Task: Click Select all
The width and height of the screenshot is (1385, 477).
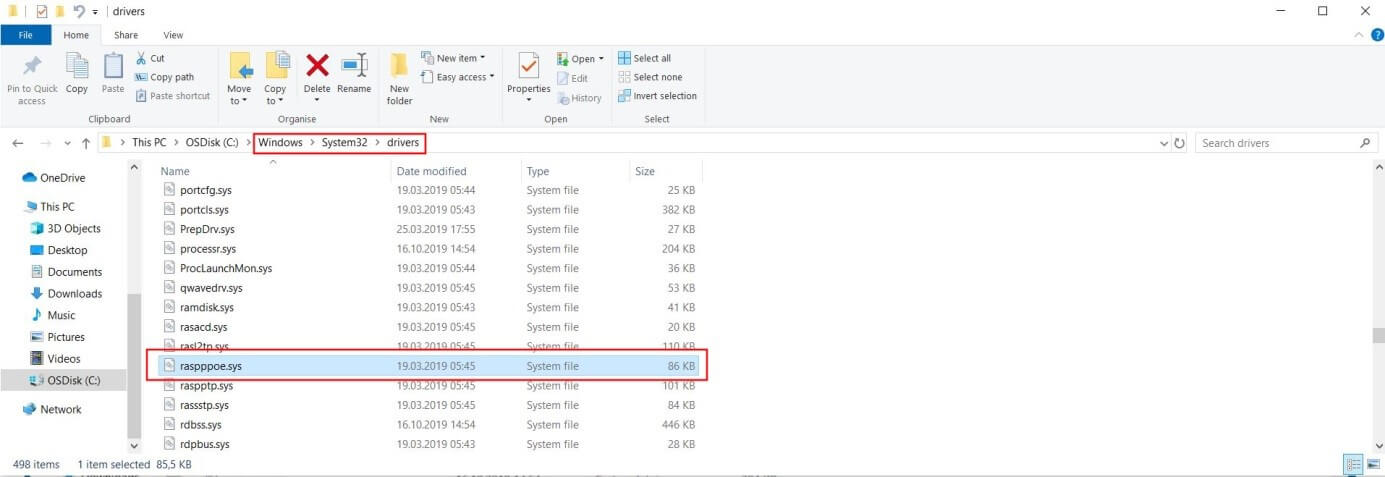Action: click(x=645, y=58)
